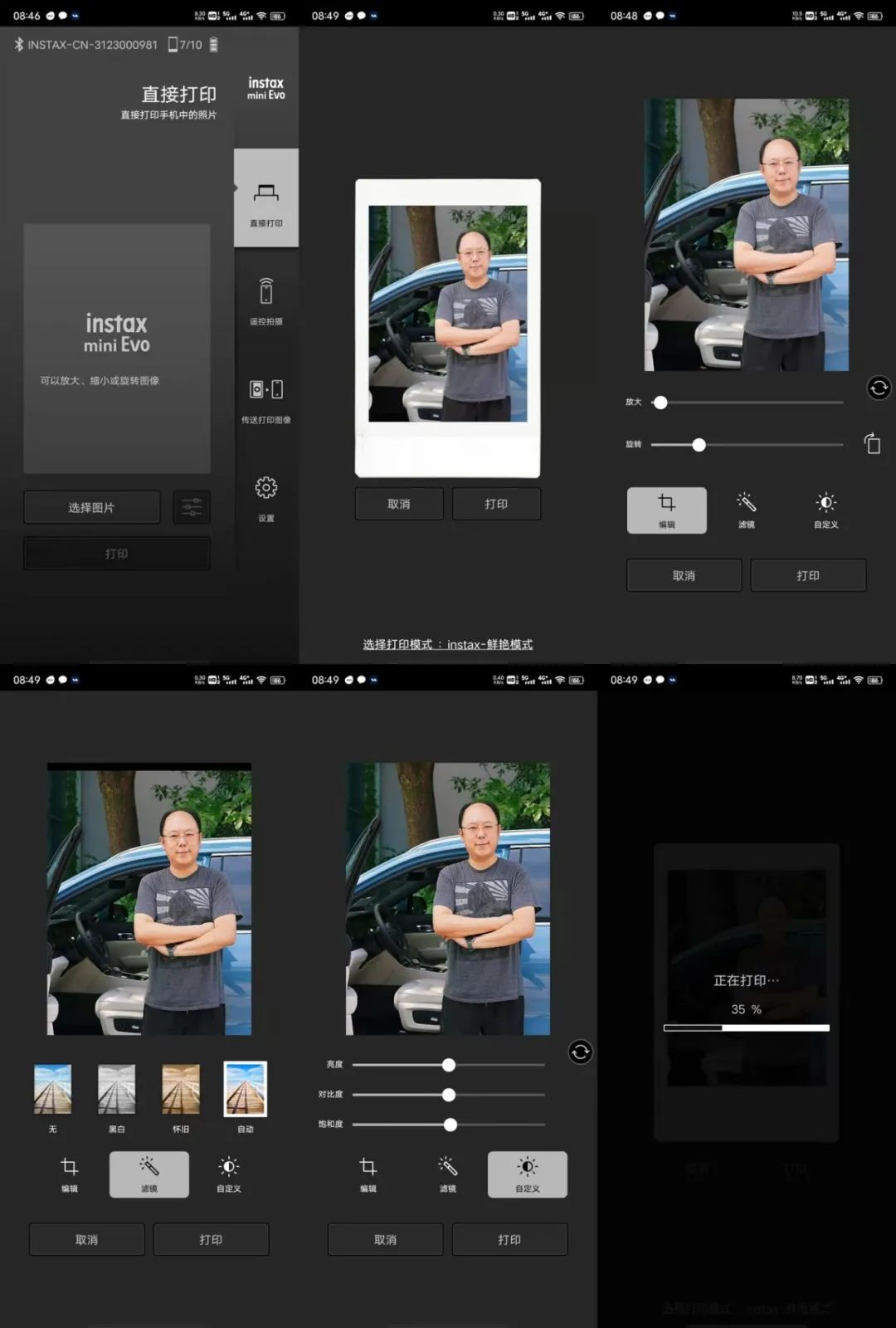Tap the 08:46 clock in status bar
This screenshot has height=1328, width=896.
point(27,16)
